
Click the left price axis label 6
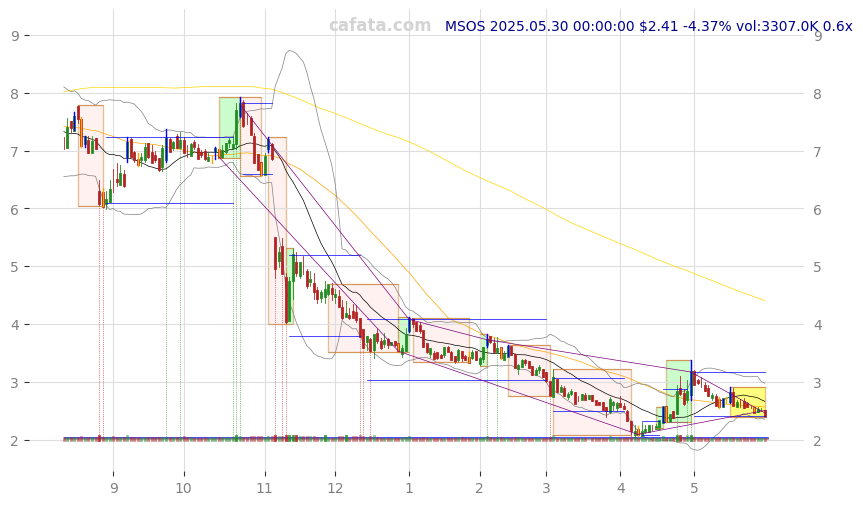pyautogui.click(x=15, y=210)
